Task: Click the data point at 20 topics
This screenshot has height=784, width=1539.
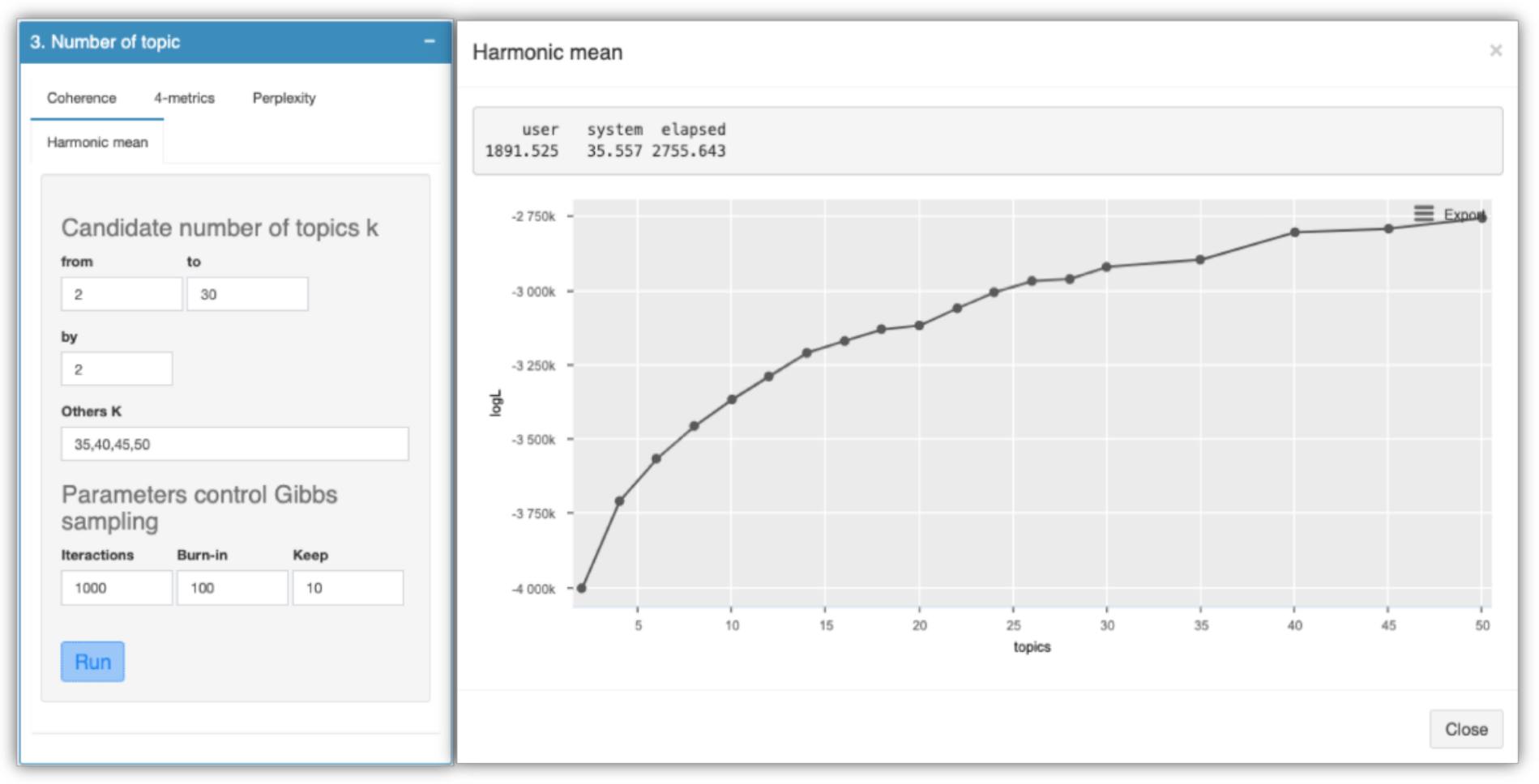Action: point(919,326)
